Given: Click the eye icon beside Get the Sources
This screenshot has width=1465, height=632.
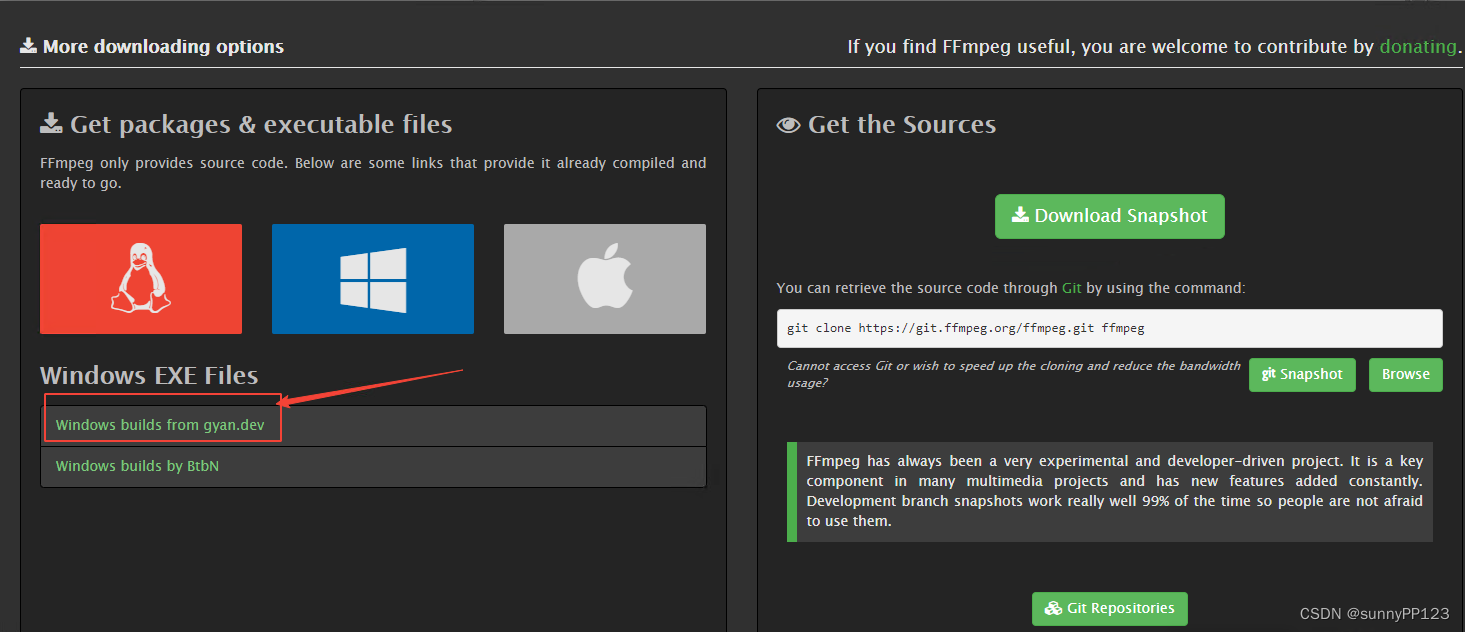Looking at the screenshot, I should (x=789, y=125).
